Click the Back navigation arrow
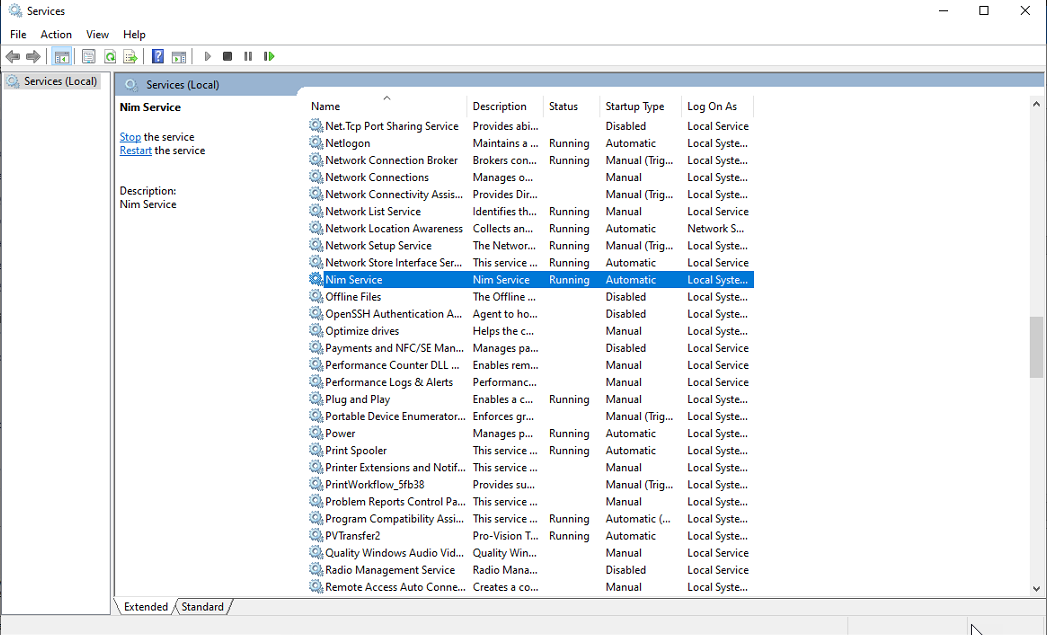This screenshot has height=635, width=1047. 12,56
